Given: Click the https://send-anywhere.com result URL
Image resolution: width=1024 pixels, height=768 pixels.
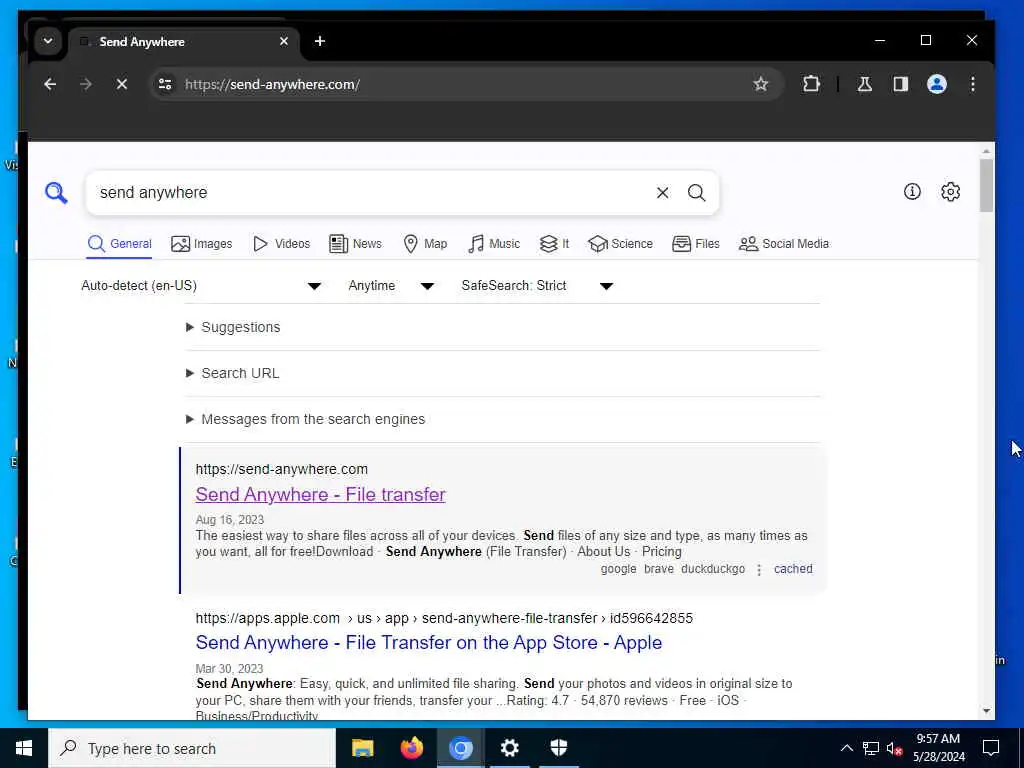Looking at the screenshot, I should [281, 469].
